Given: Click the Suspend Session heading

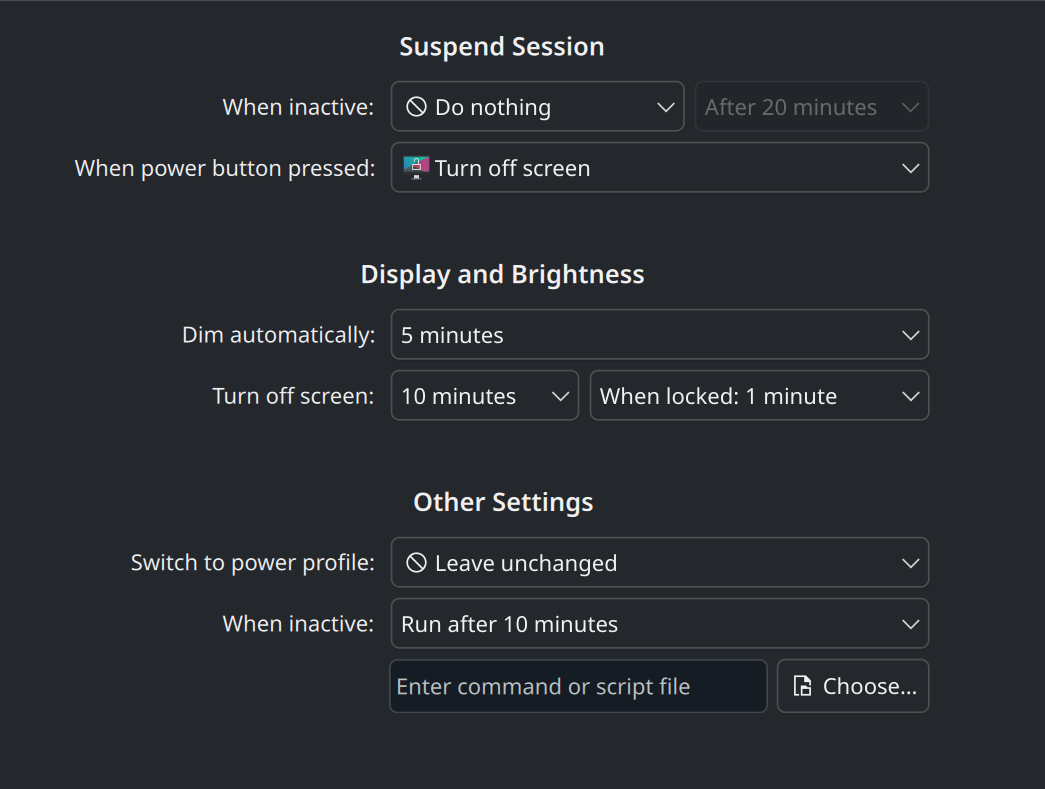Looking at the screenshot, I should pyautogui.click(x=502, y=47).
